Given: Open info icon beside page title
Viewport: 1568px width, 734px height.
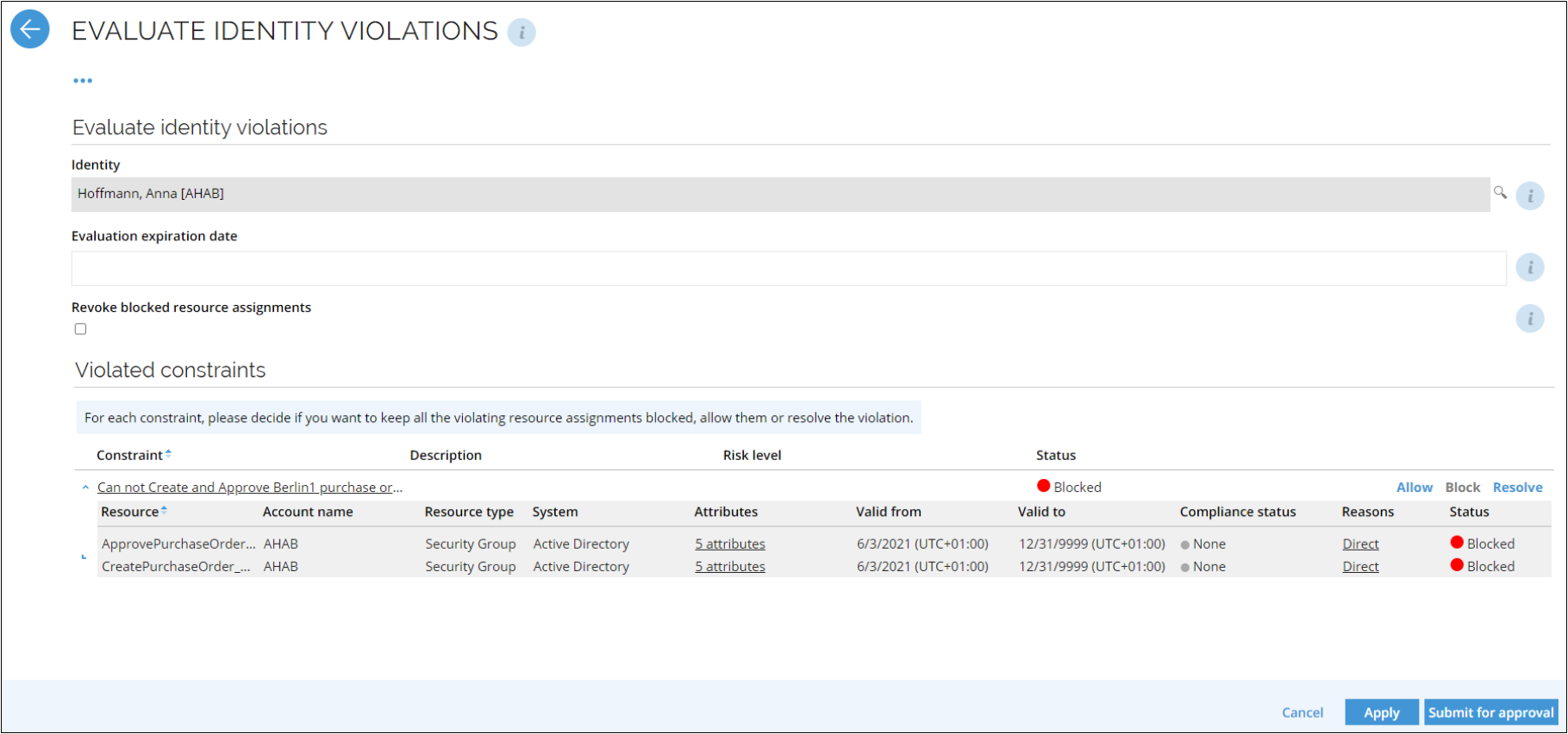Looking at the screenshot, I should click(x=522, y=33).
